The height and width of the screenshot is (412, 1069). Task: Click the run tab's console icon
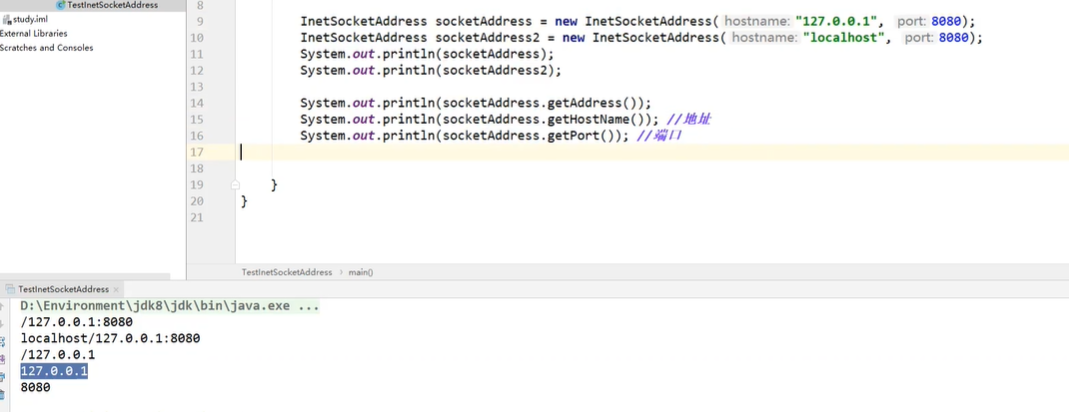coord(9,289)
